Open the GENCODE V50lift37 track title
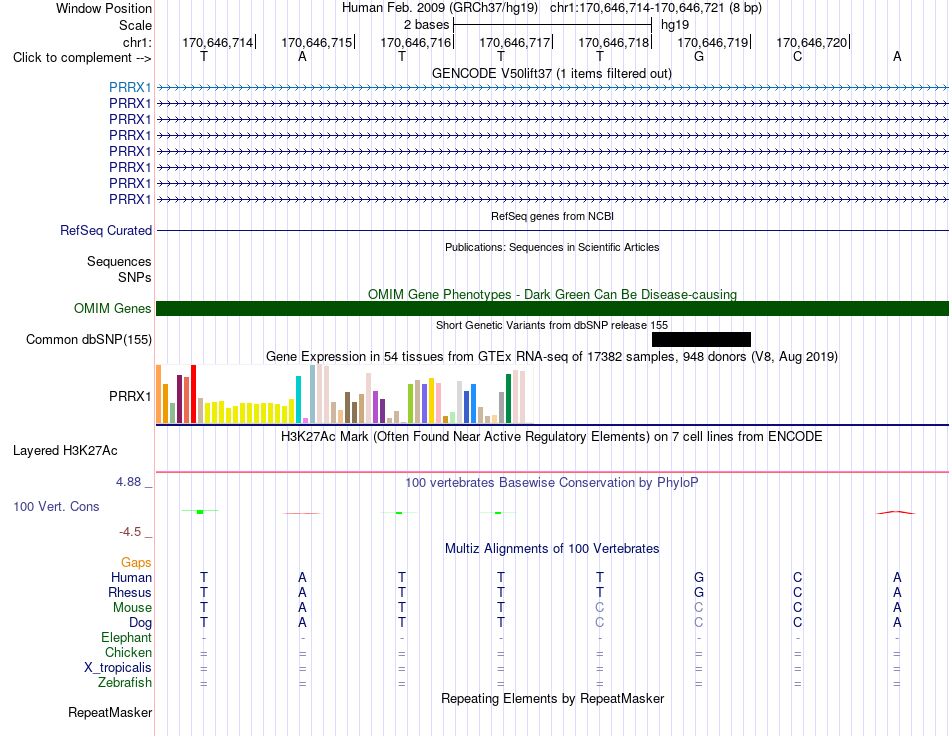 coord(551,73)
